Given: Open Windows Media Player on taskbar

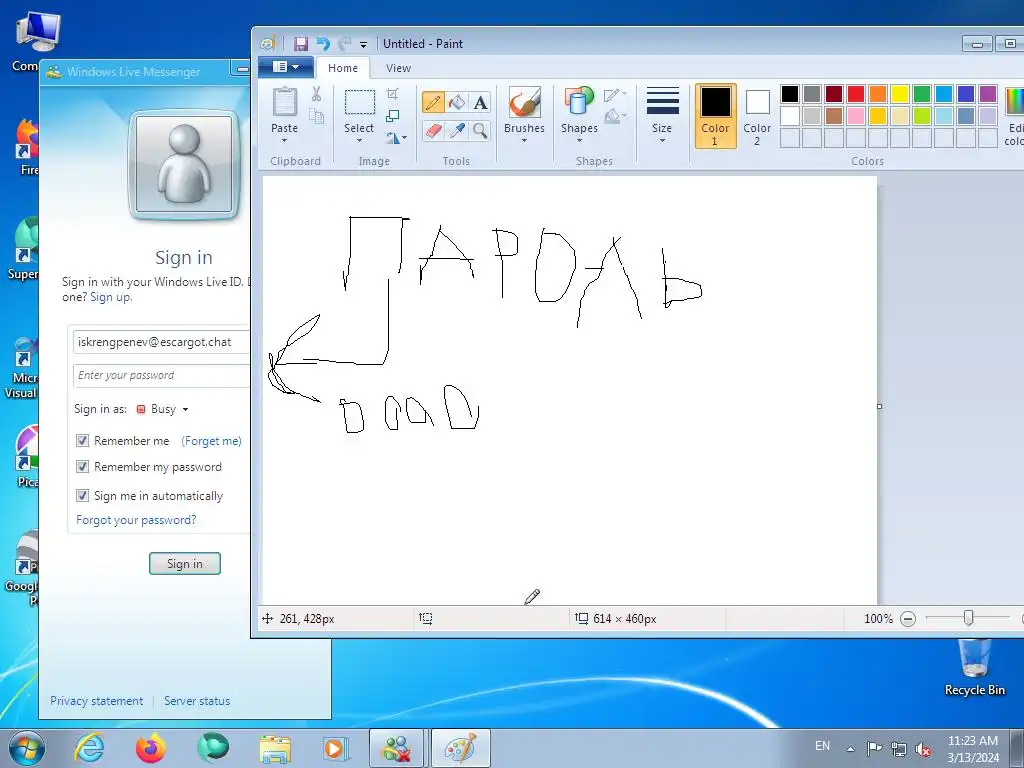Looking at the screenshot, I should 336,748.
